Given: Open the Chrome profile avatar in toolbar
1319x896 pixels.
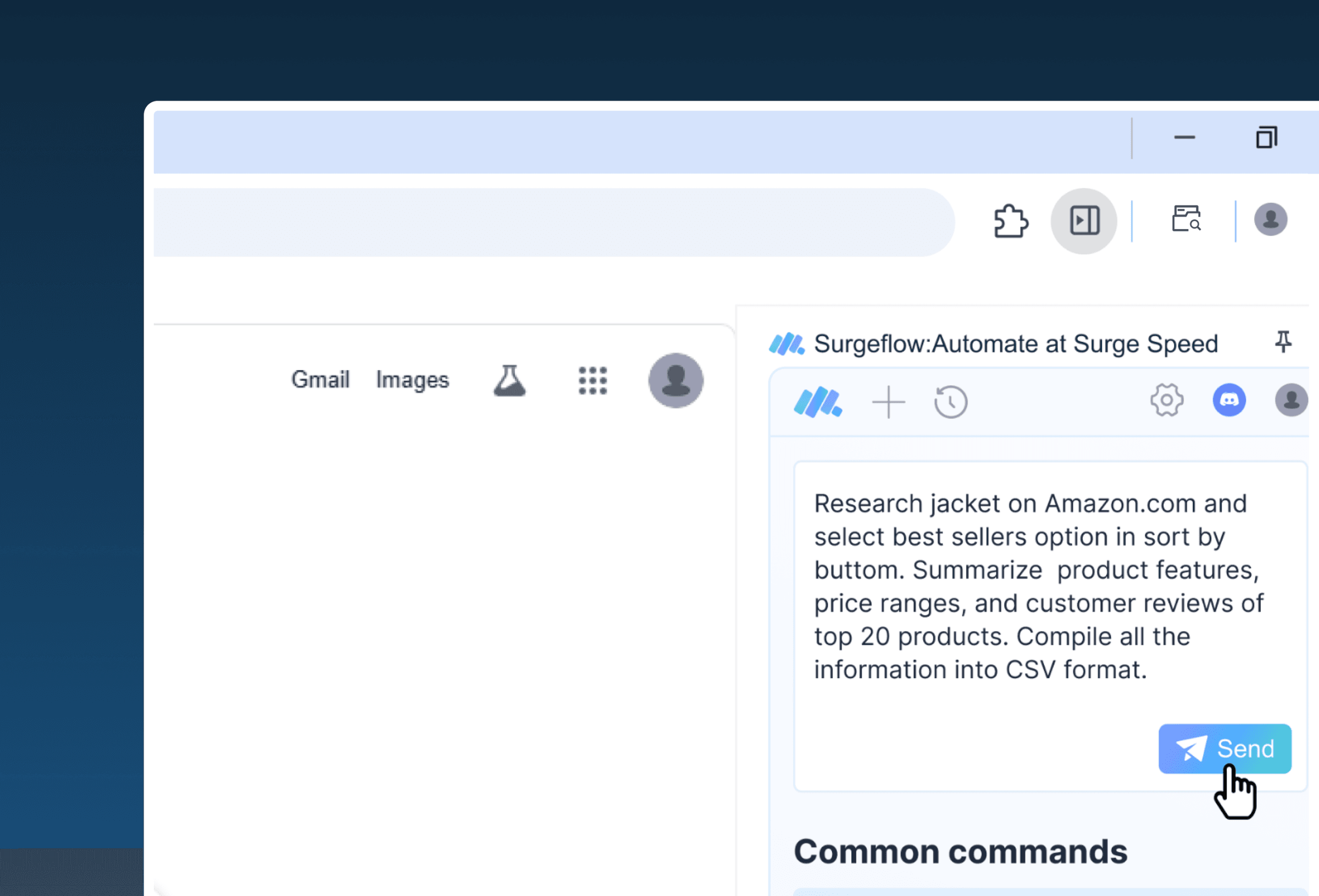Looking at the screenshot, I should click(x=1270, y=220).
